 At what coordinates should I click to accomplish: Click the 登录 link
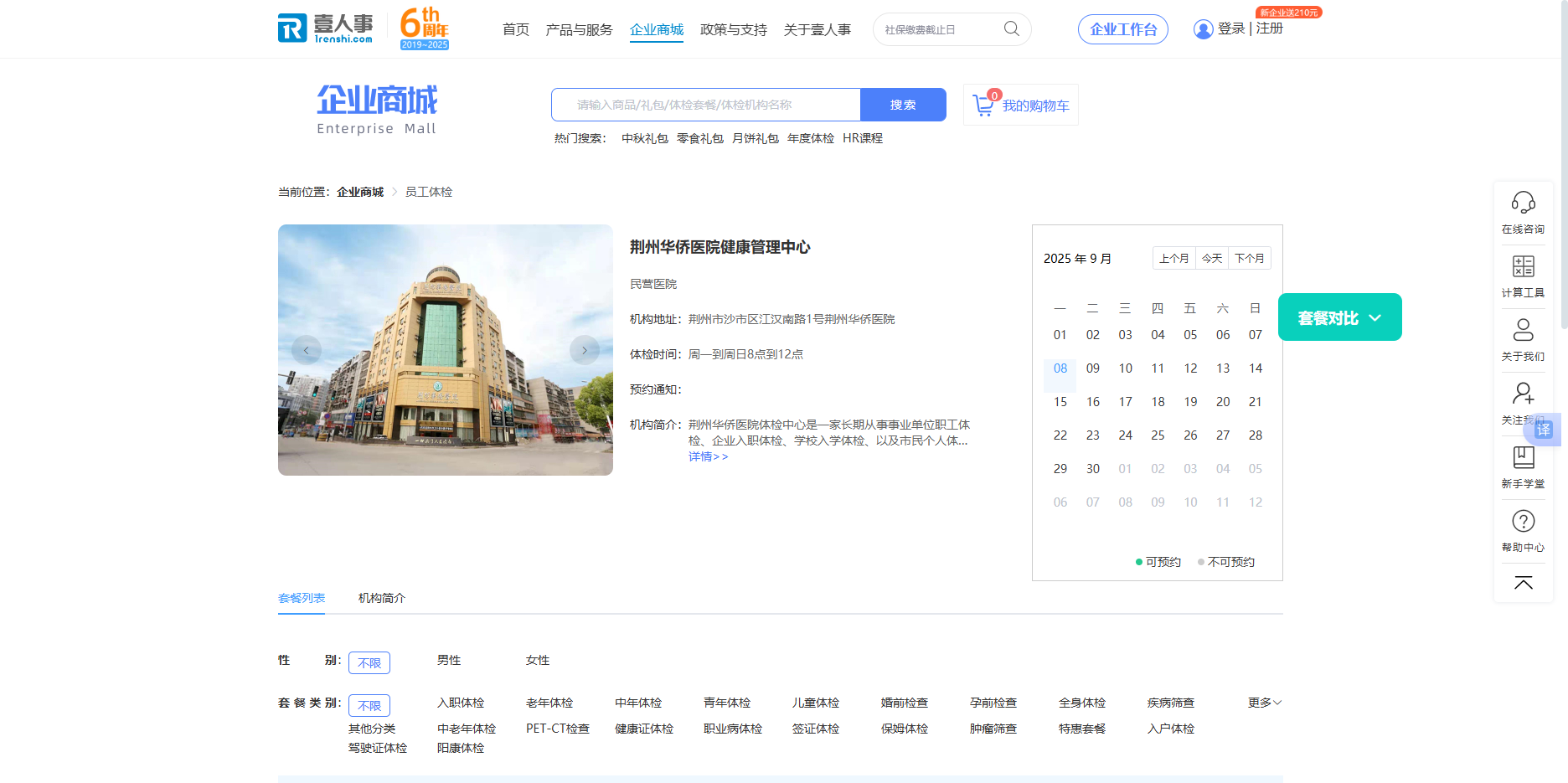click(1231, 28)
